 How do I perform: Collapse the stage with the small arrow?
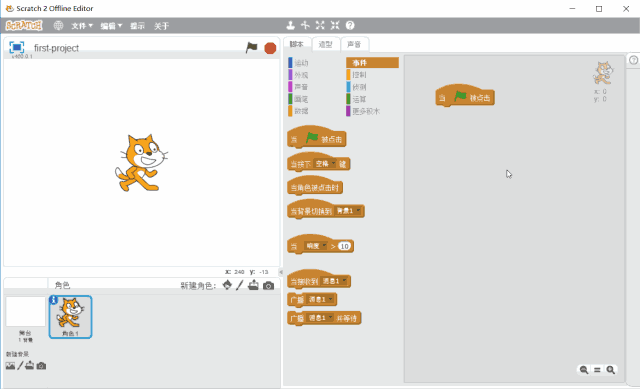tap(281, 272)
